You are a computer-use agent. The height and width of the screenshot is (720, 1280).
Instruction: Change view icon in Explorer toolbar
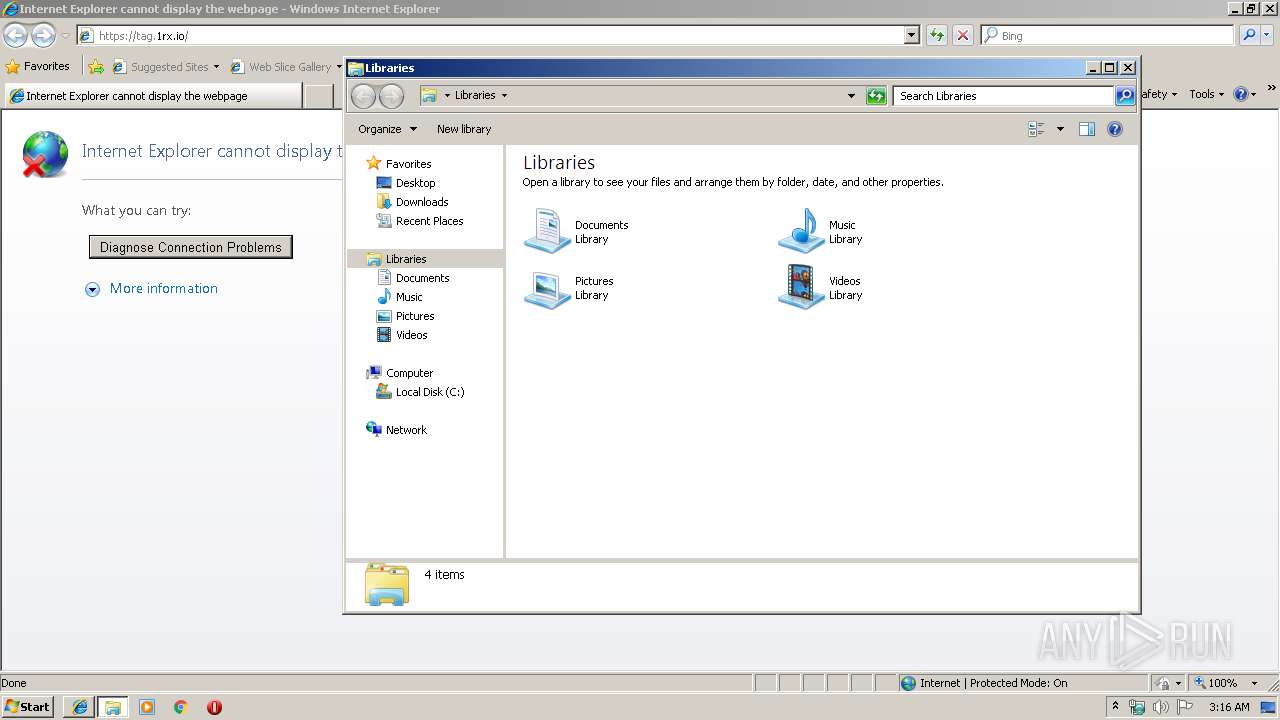pyautogui.click(x=1036, y=129)
